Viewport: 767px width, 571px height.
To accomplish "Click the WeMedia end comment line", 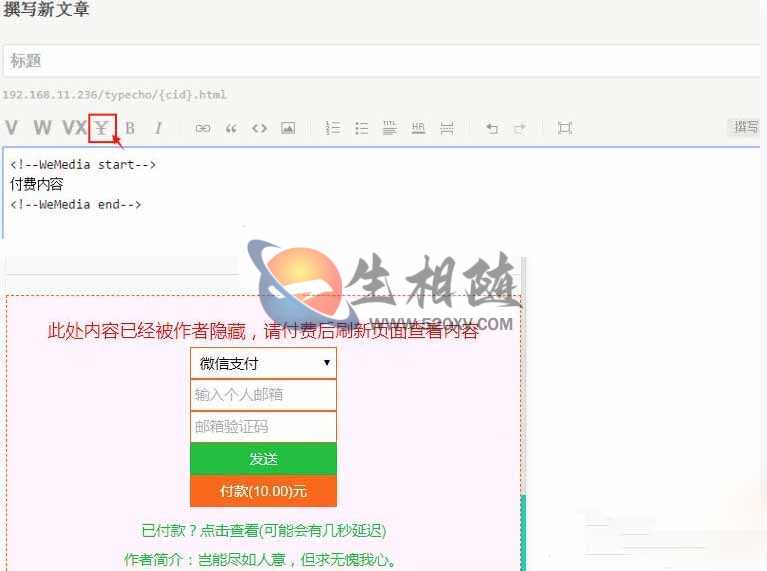I will click(x=75, y=205).
